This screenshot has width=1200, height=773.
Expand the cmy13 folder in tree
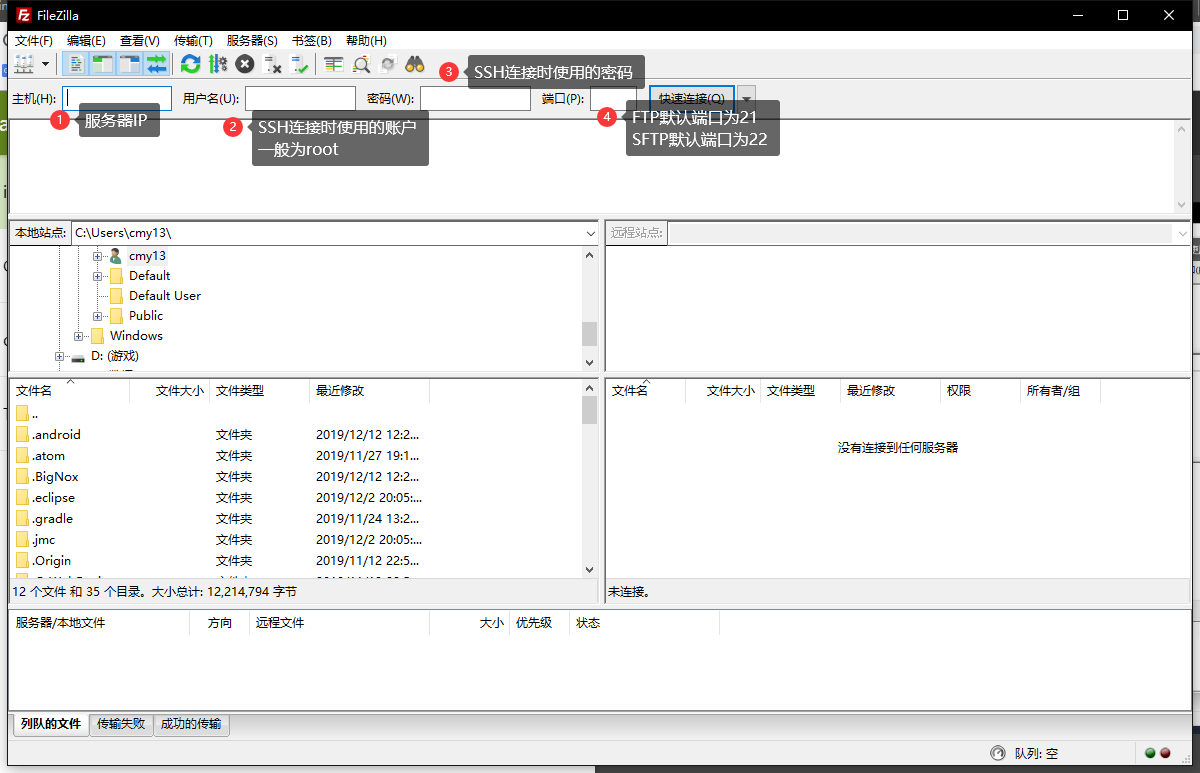click(98, 256)
